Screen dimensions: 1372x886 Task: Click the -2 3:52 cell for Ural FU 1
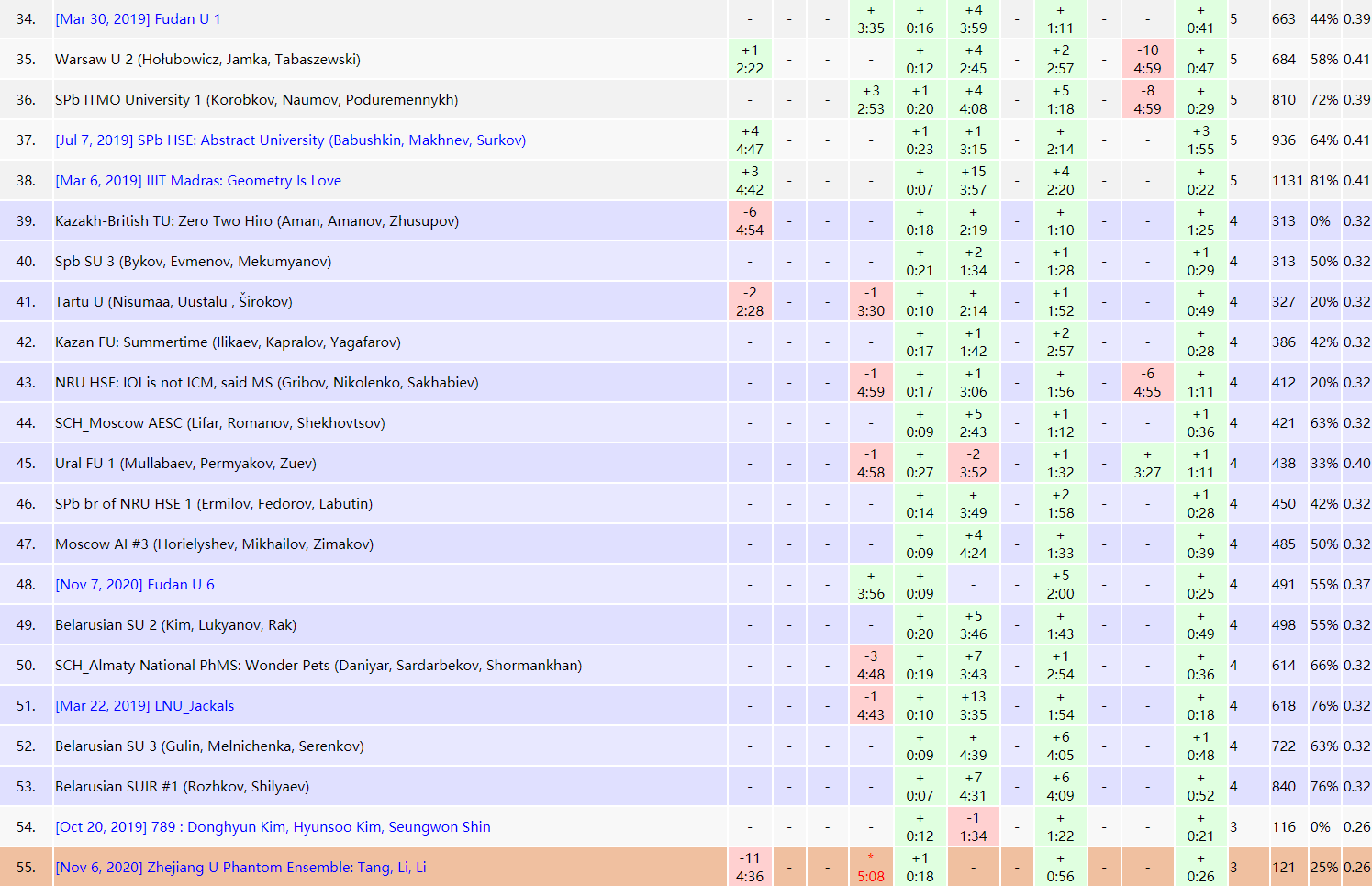[973, 464]
